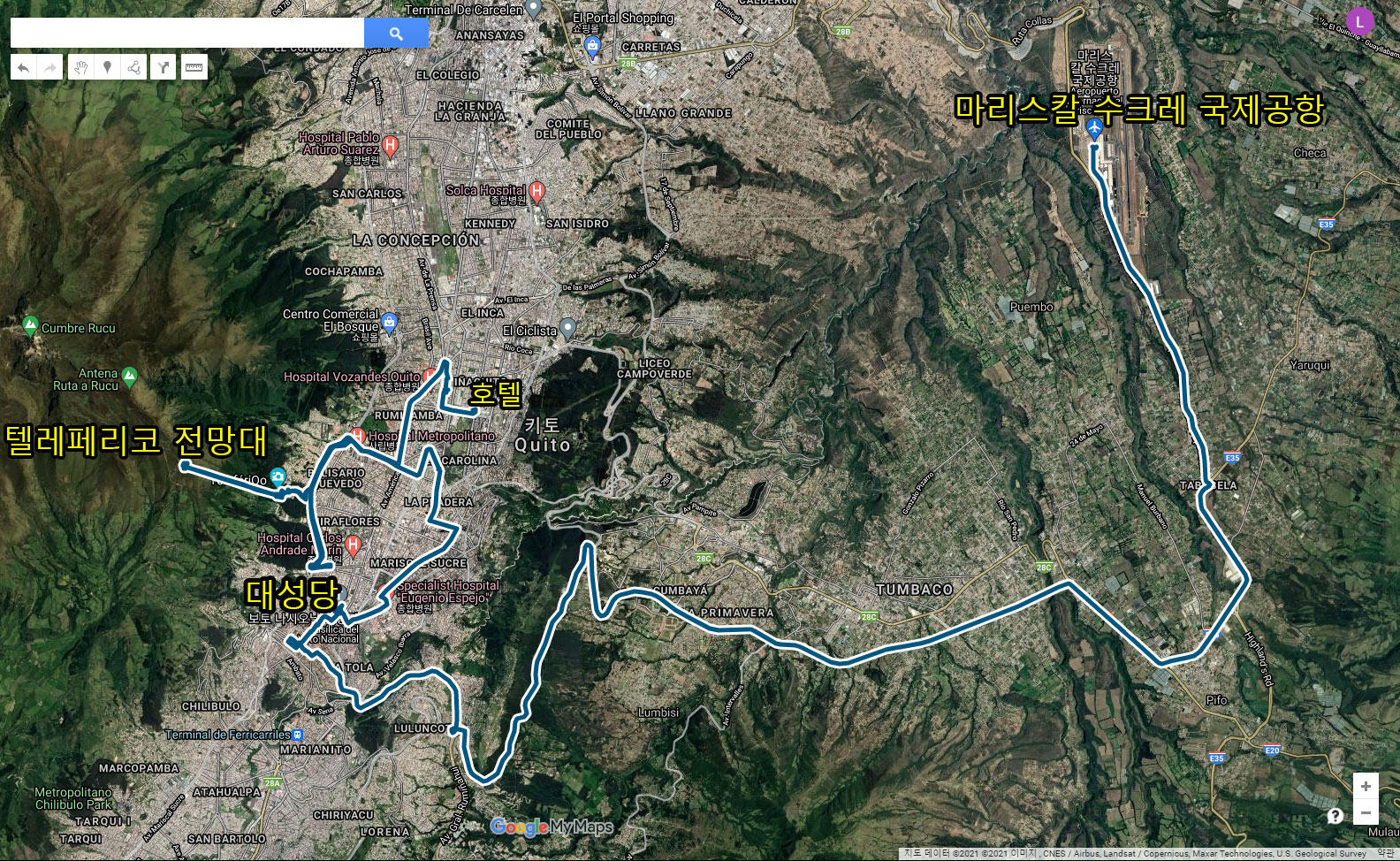The height and width of the screenshot is (861, 1400).
Task: Click the airport plane marker
Action: (1094, 128)
